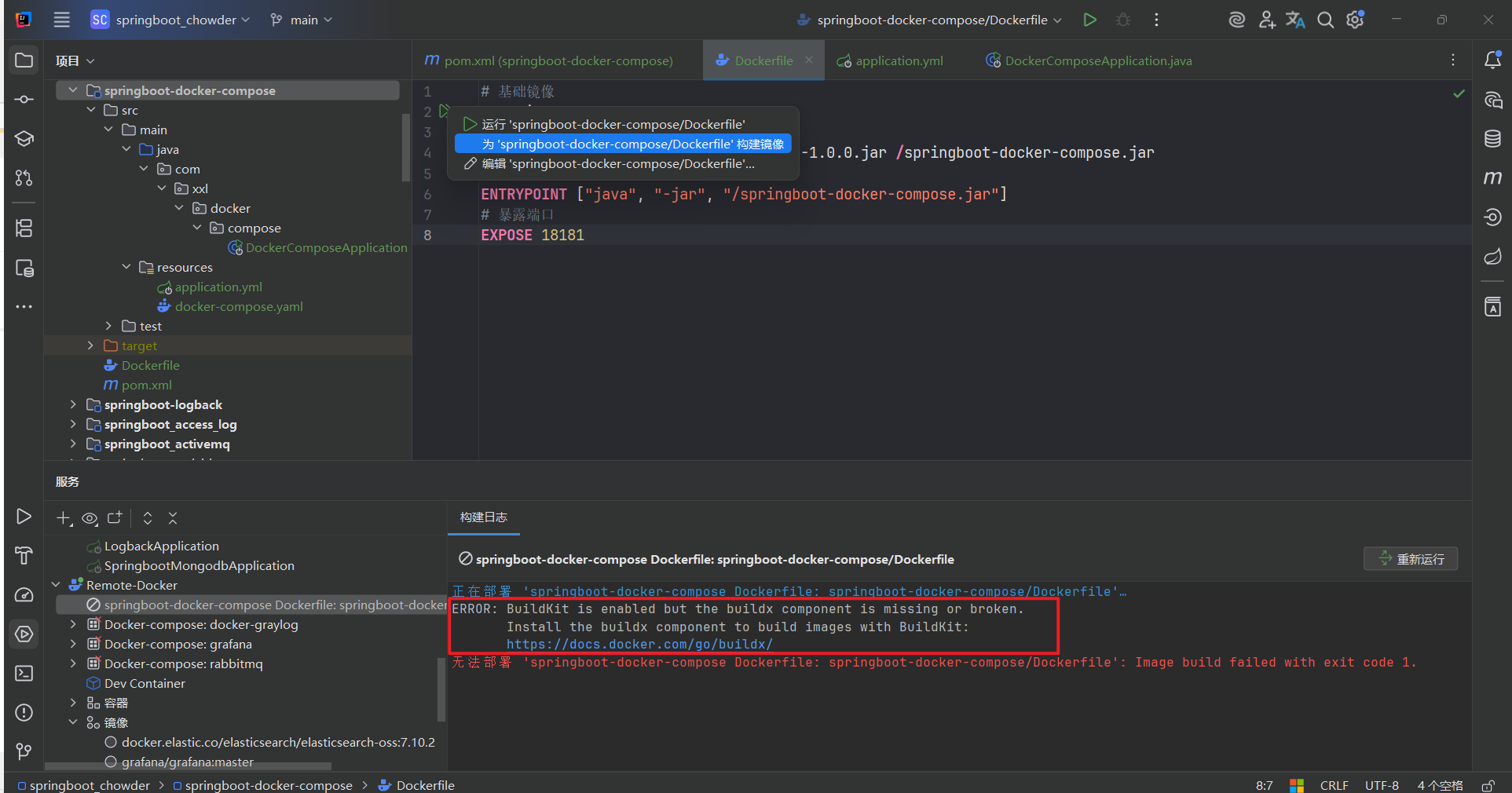This screenshot has height=793, width=1512.
Task: Open the springboot_chowder project dropdown
Action: tap(171, 20)
